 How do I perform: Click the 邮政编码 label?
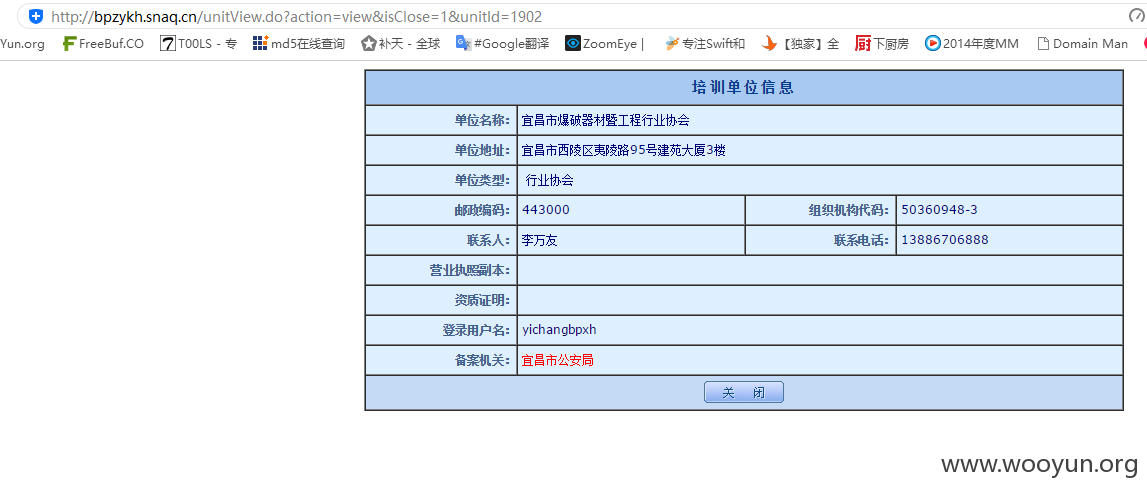click(482, 211)
